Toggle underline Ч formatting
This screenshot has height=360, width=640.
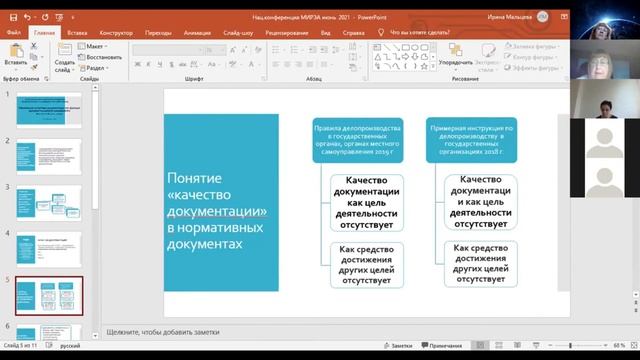[160, 64]
